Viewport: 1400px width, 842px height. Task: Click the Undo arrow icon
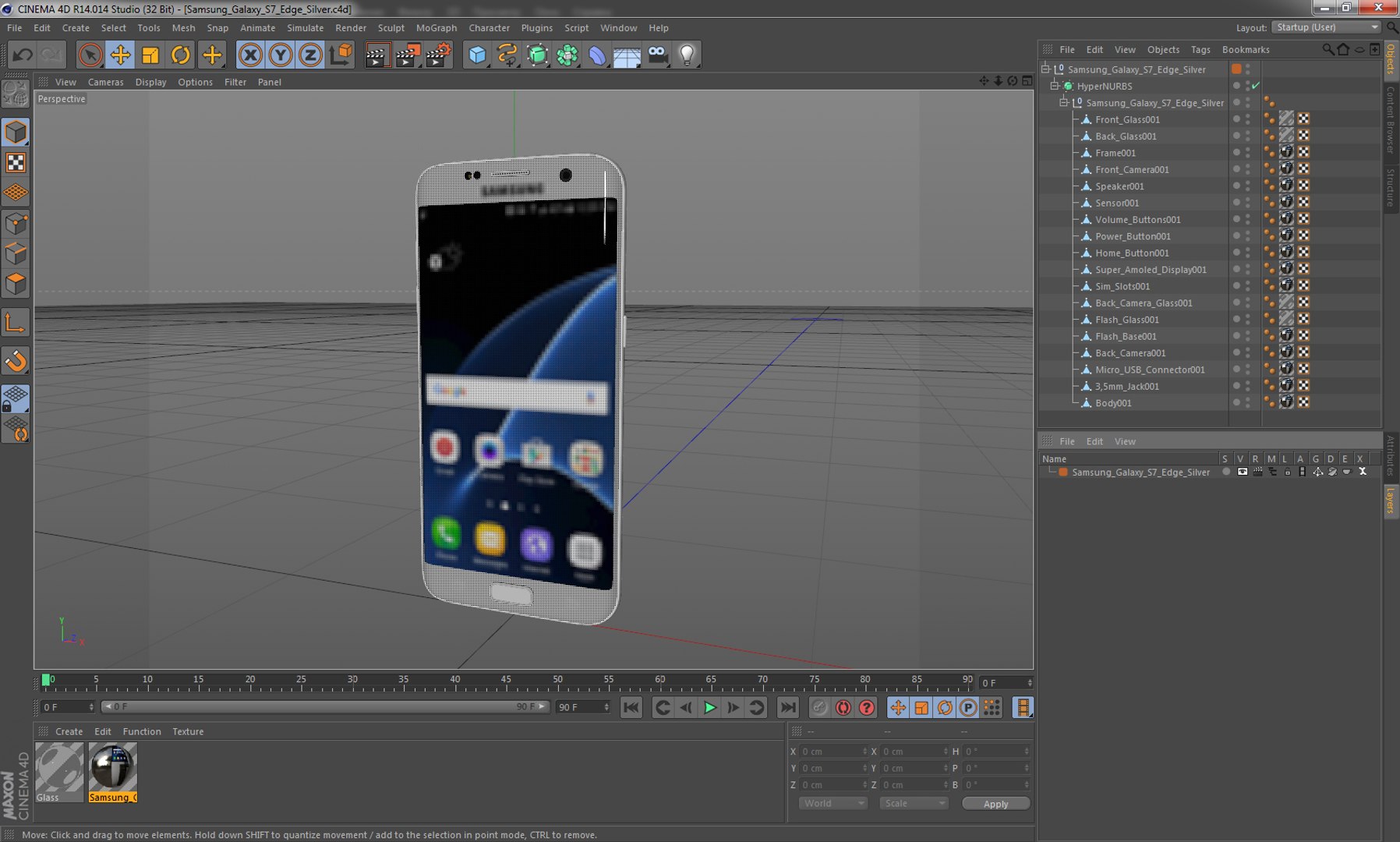23,55
